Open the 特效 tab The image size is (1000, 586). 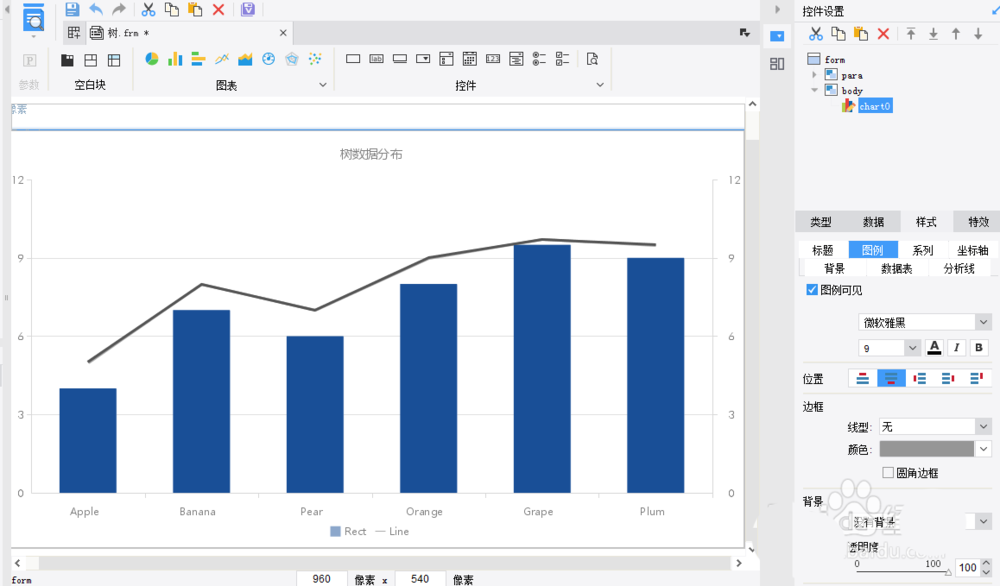coord(977,222)
